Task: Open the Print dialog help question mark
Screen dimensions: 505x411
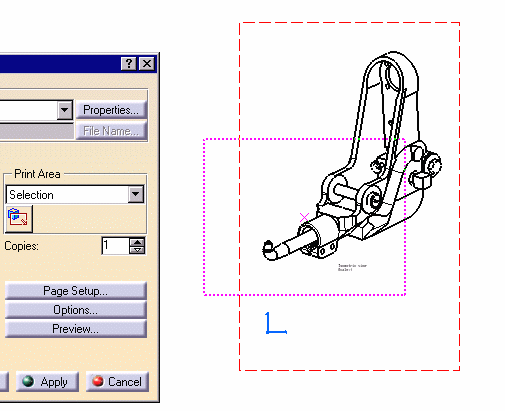Action: (129, 63)
